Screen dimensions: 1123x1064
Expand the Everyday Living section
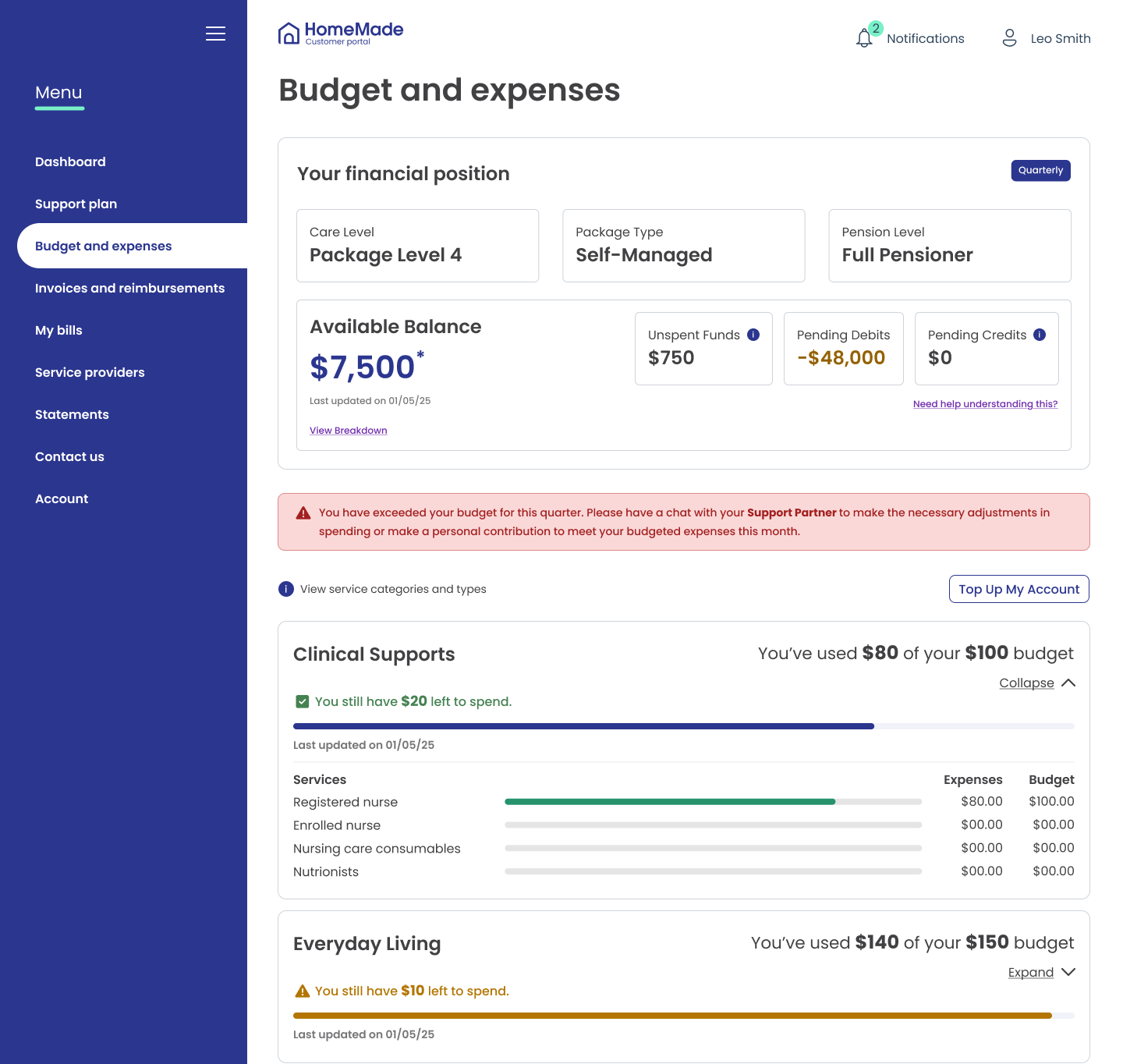[1042, 973]
